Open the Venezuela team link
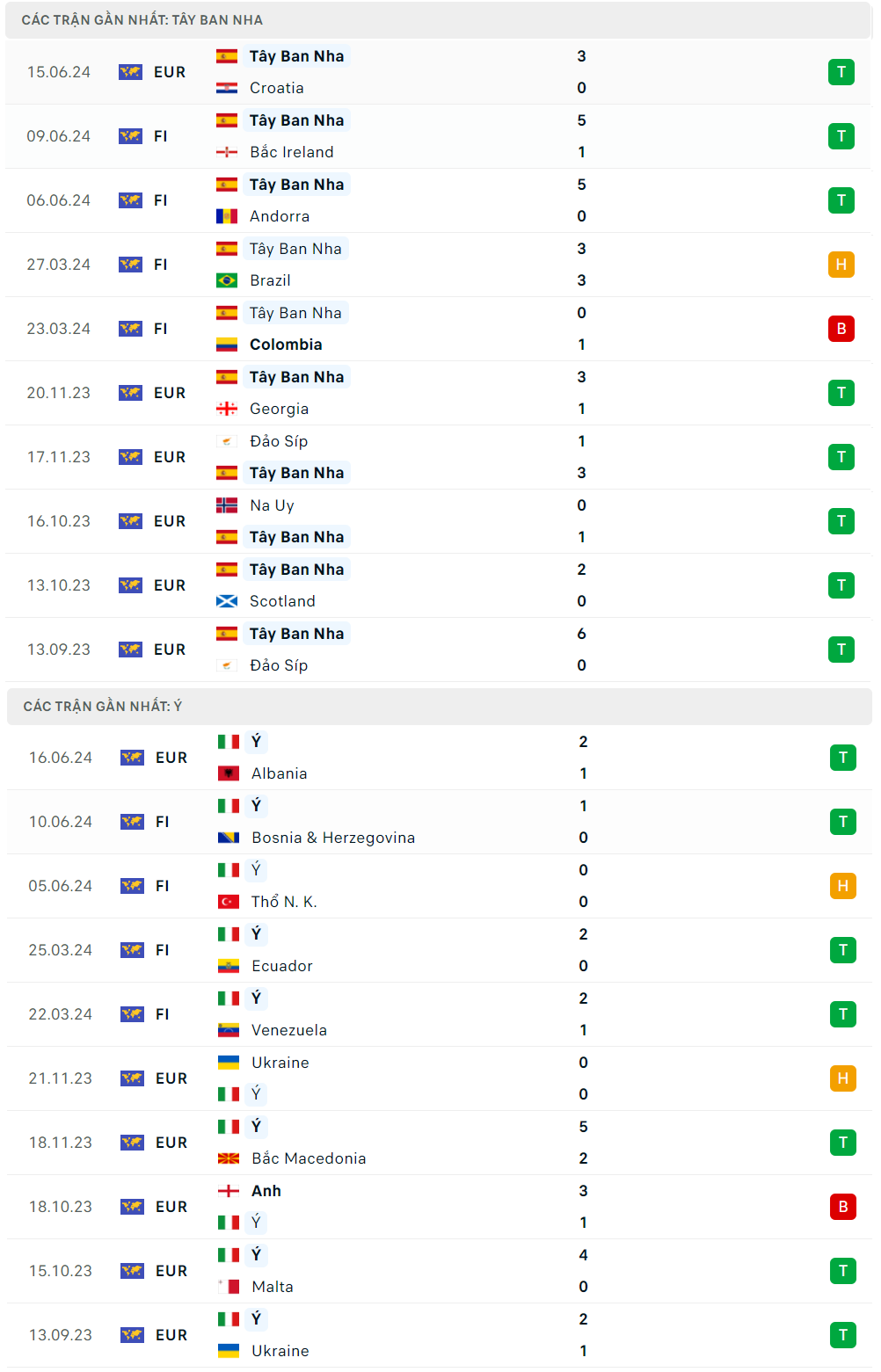 289,1030
